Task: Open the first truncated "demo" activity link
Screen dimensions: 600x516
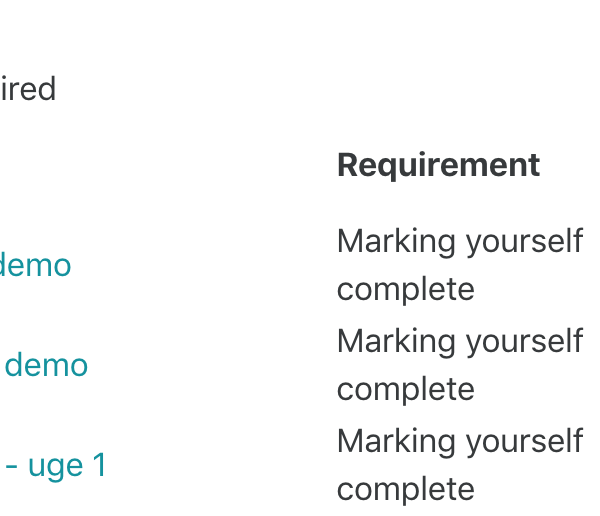Action: point(35,265)
